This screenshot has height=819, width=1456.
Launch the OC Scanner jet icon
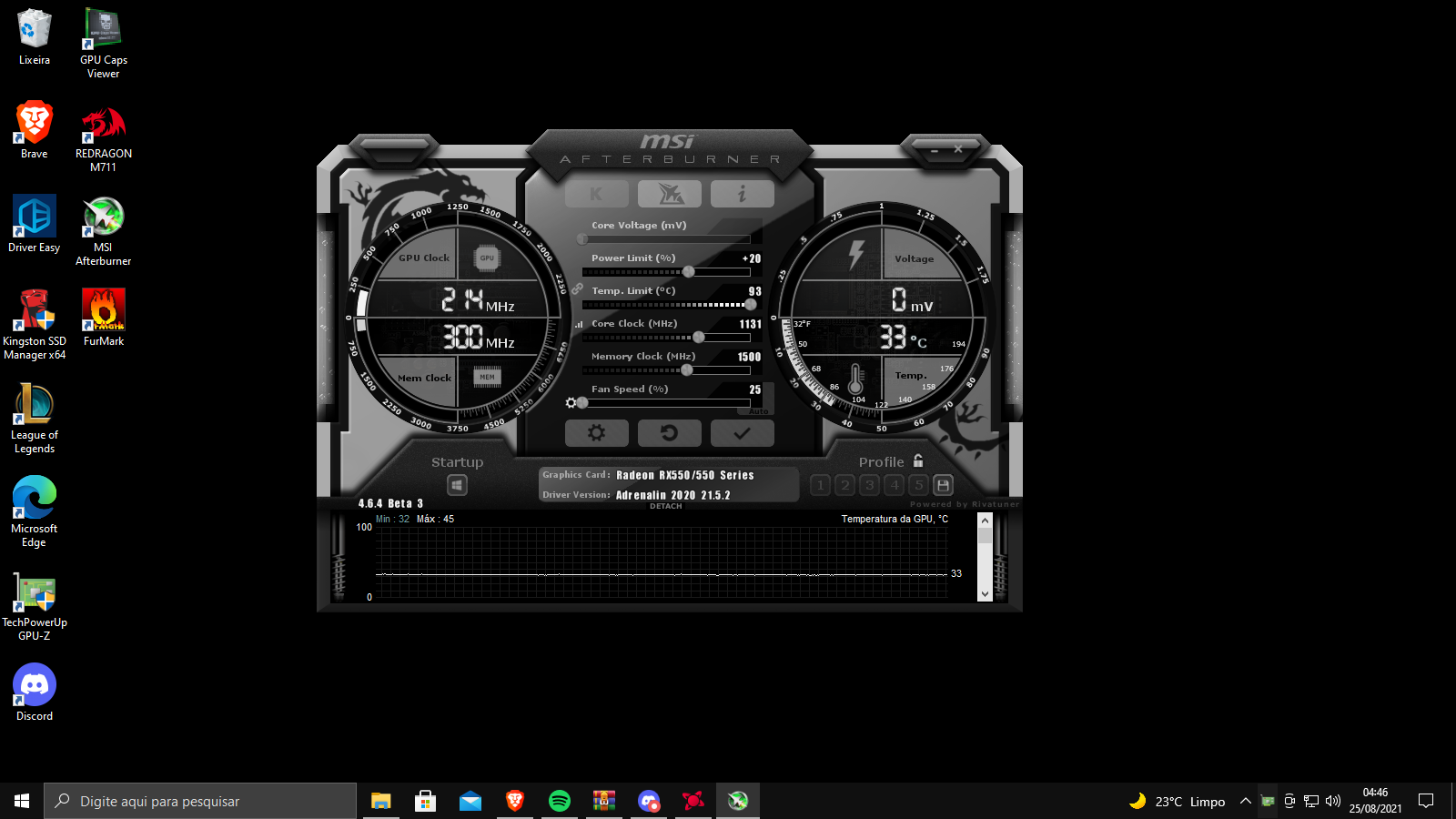coord(670,194)
